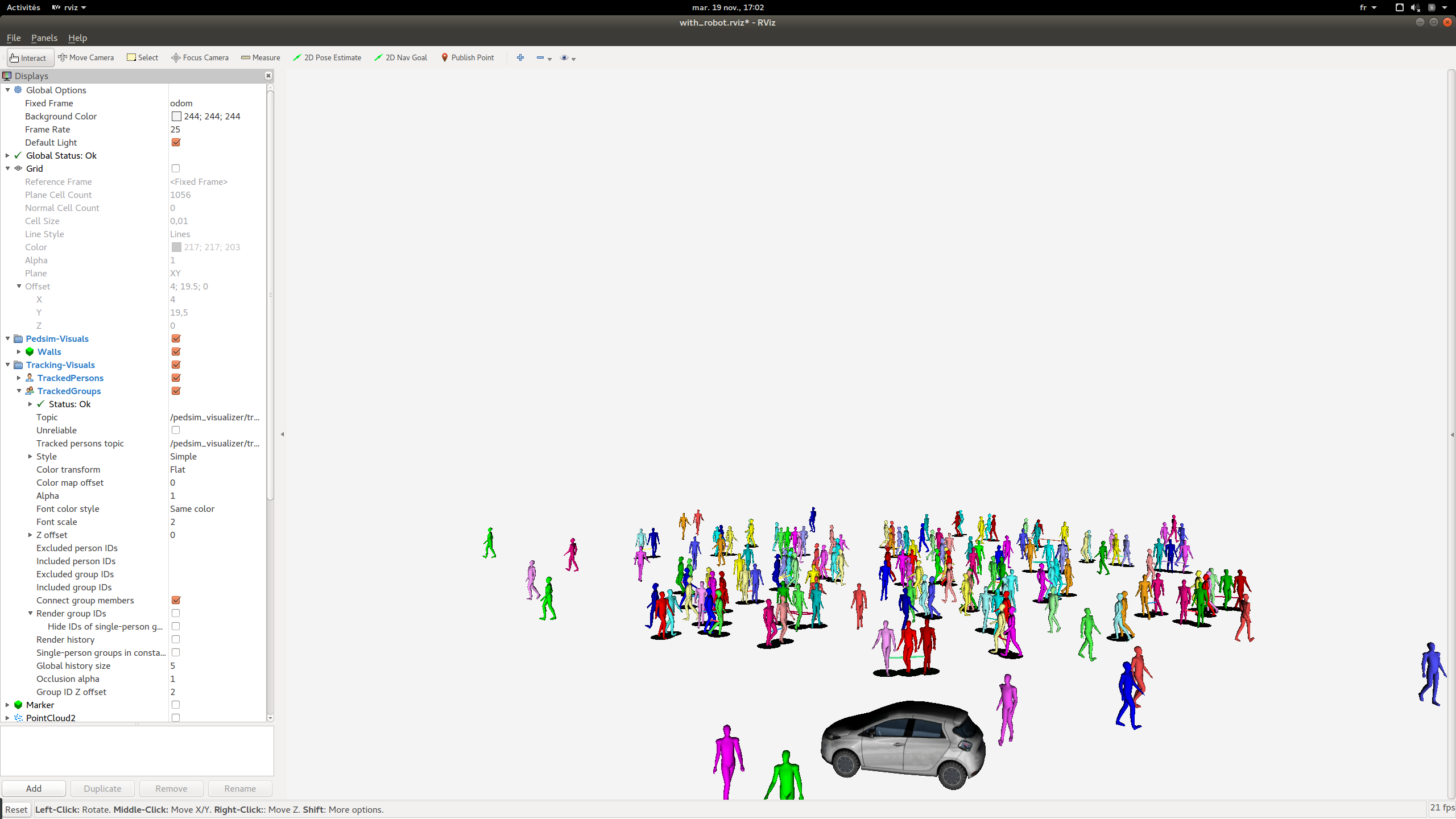Open the Panels menu
Viewport: 1456px width, 819px height.
coord(44,38)
